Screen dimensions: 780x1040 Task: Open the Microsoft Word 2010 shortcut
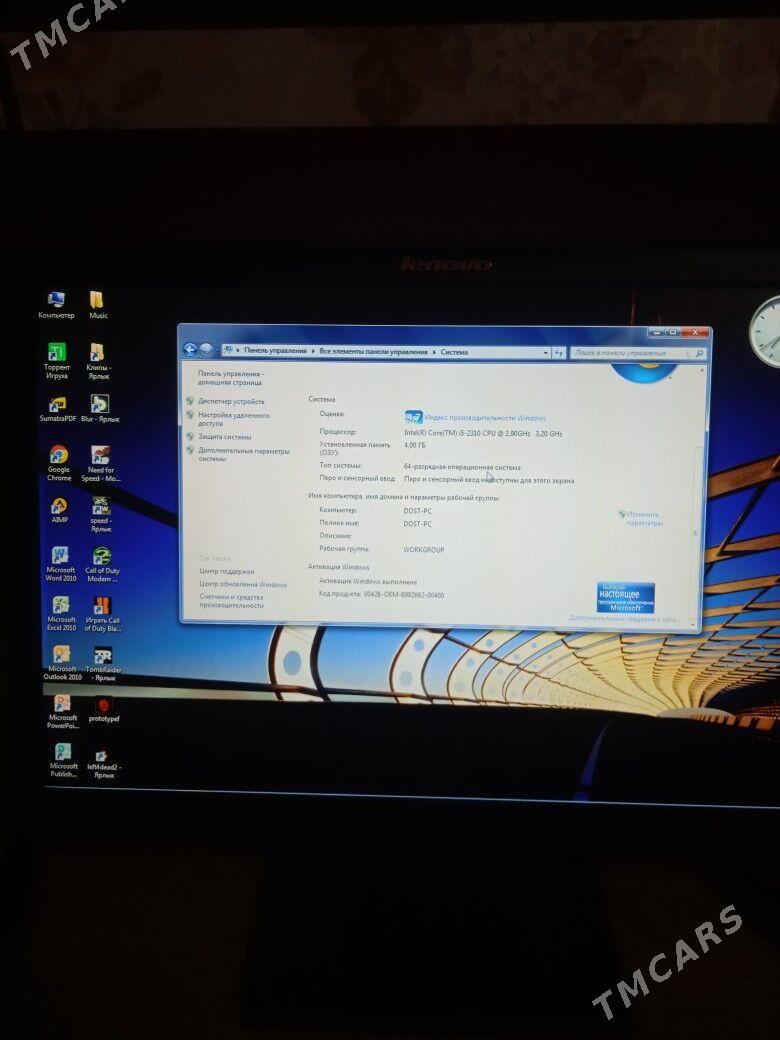(x=60, y=556)
